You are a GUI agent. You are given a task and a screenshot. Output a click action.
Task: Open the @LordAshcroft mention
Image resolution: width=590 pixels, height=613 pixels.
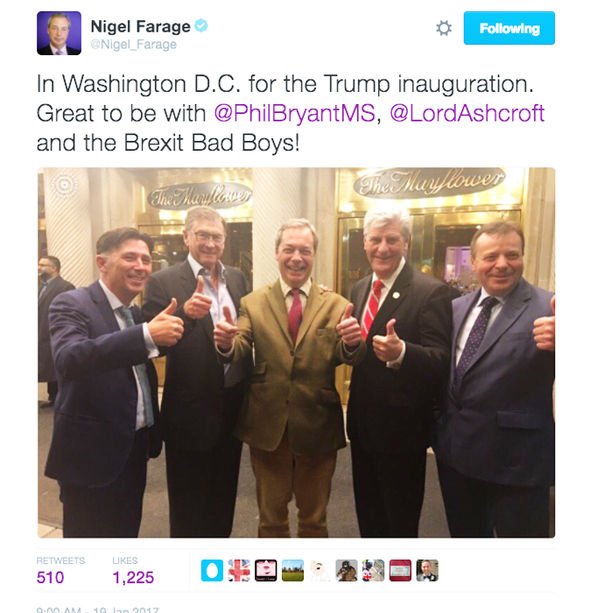click(x=467, y=113)
